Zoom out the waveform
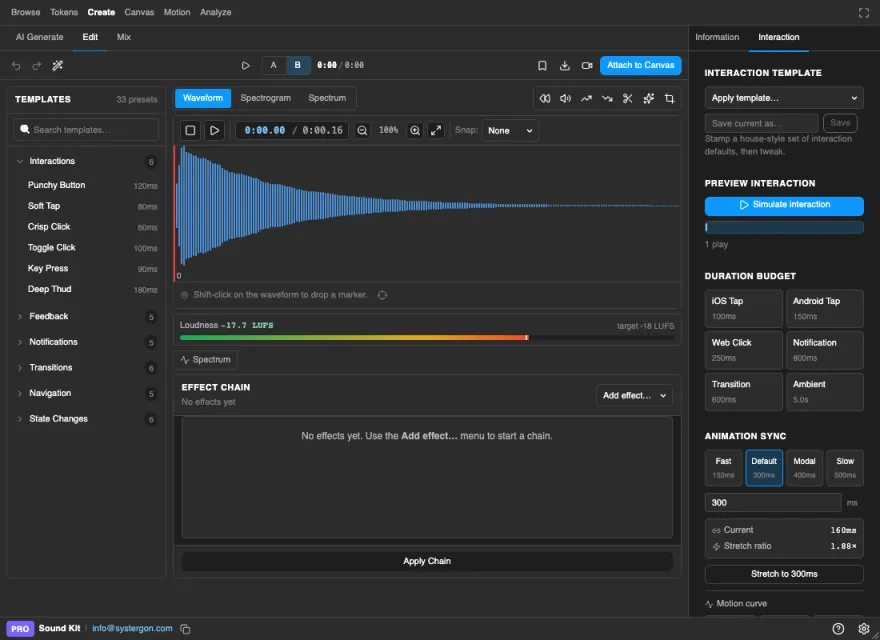Screen dimensions: 880x640 [x=363, y=130]
